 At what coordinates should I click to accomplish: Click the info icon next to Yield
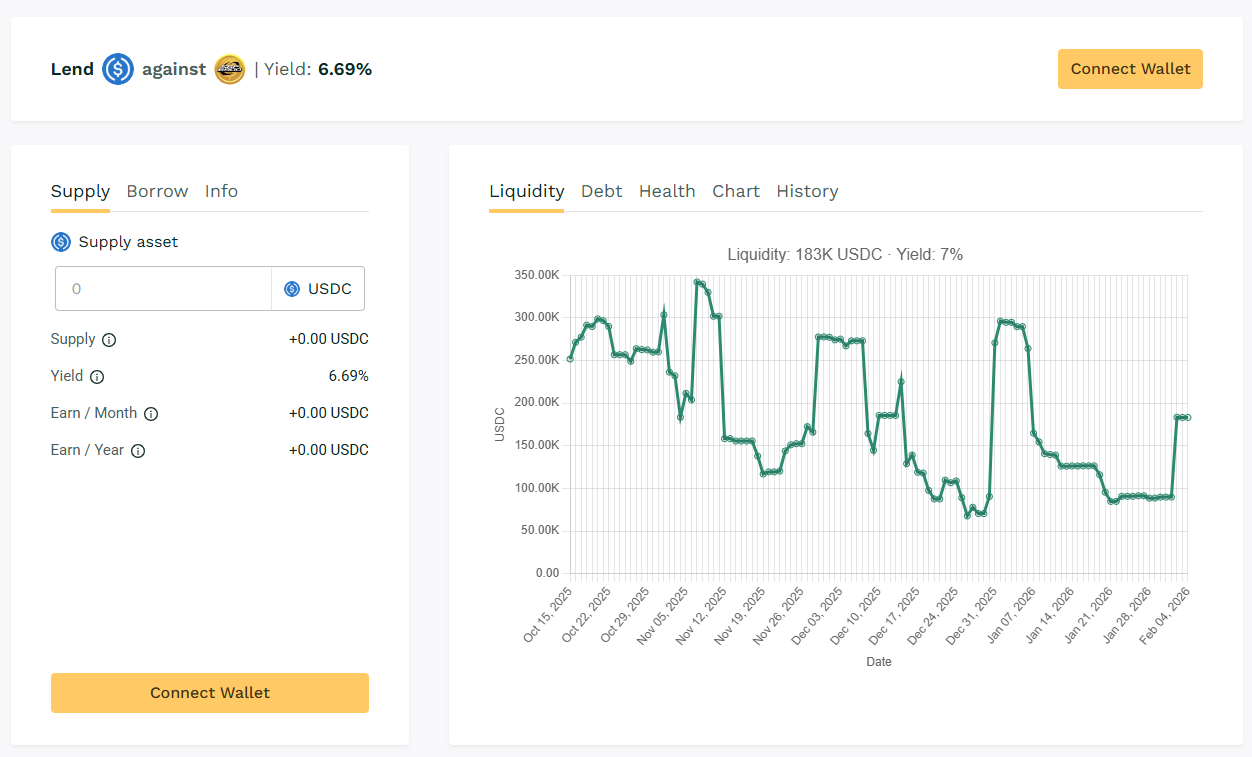click(x=97, y=377)
